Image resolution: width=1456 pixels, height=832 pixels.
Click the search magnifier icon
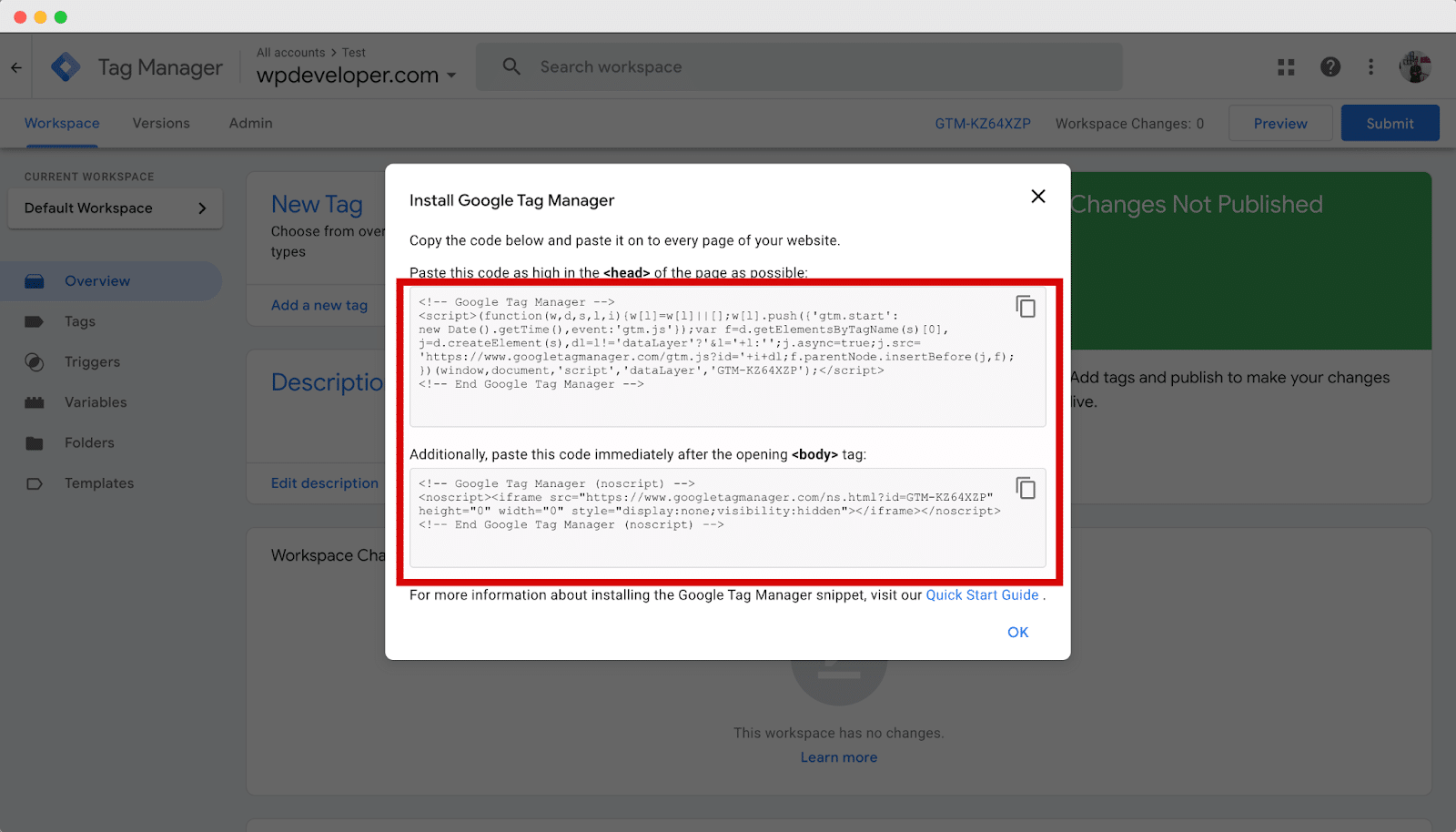(x=511, y=66)
